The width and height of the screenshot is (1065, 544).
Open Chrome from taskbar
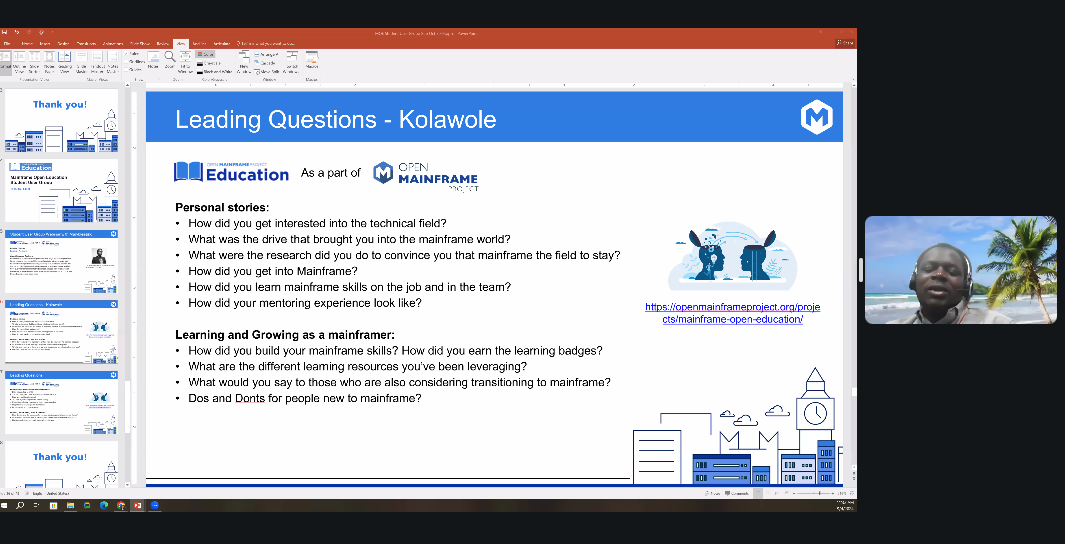[x=121, y=505]
